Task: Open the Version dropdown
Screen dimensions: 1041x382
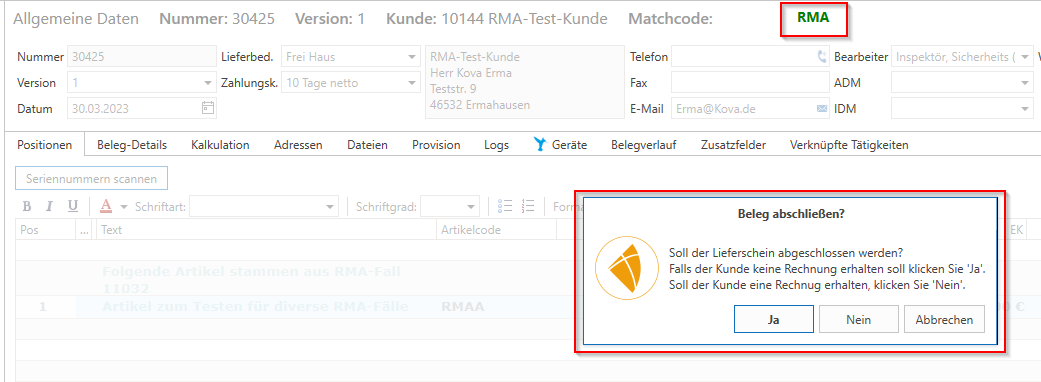Action: 208,83
